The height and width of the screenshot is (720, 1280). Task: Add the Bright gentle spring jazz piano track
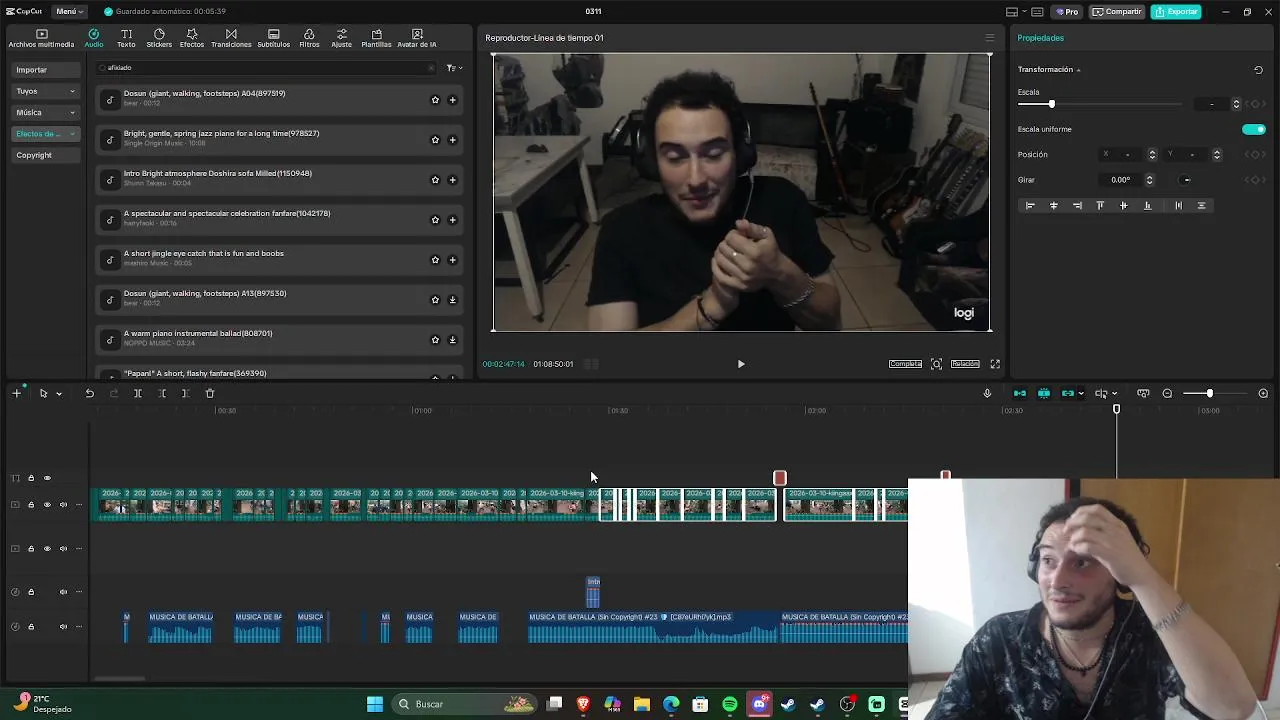452,140
